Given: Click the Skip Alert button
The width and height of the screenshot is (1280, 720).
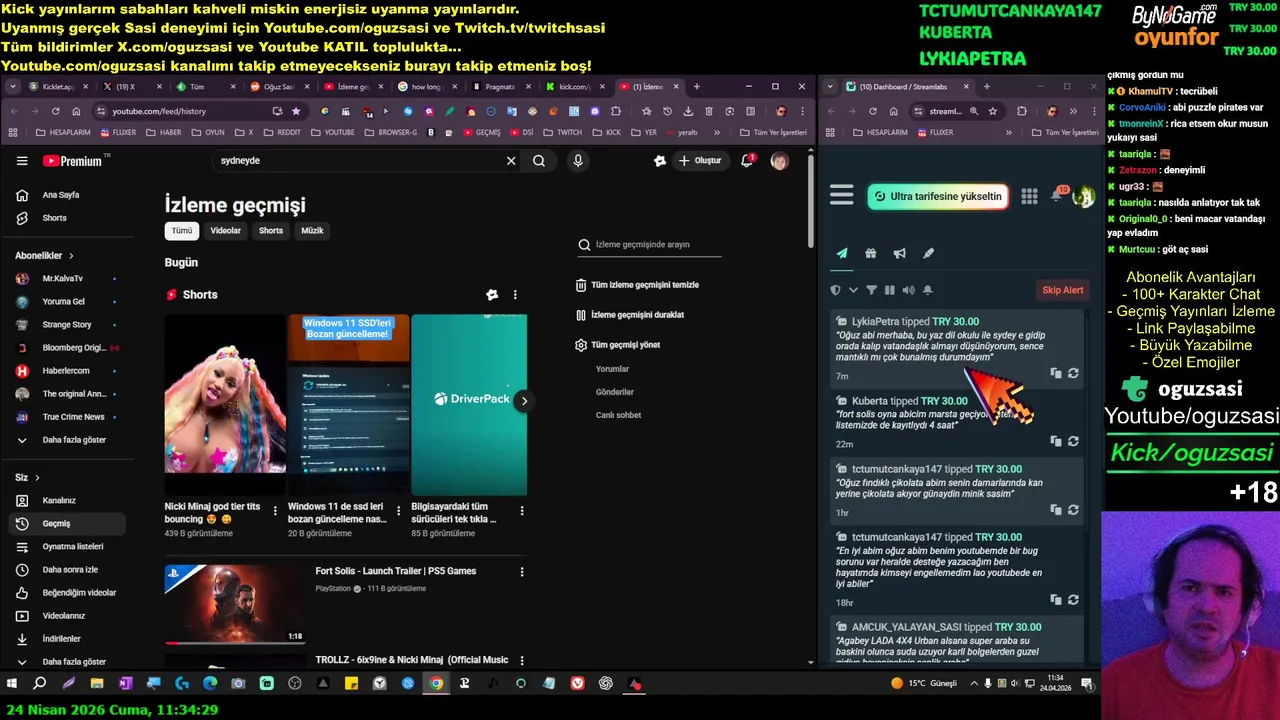Looking at the screenshot, I should point(1063,290).
